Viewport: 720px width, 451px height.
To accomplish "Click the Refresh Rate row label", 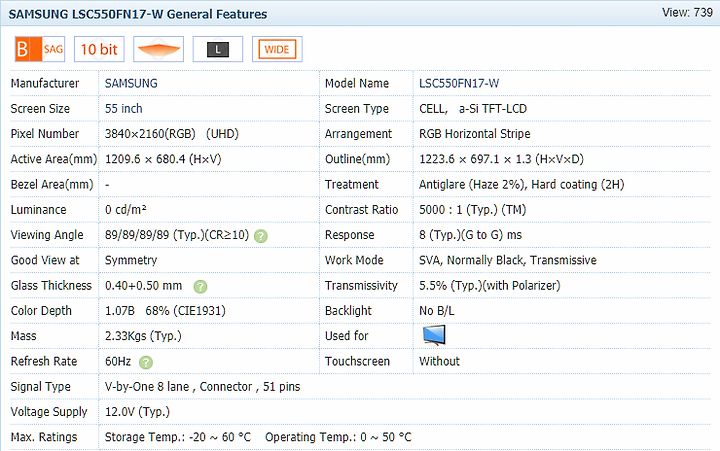I will click(44, 361).
